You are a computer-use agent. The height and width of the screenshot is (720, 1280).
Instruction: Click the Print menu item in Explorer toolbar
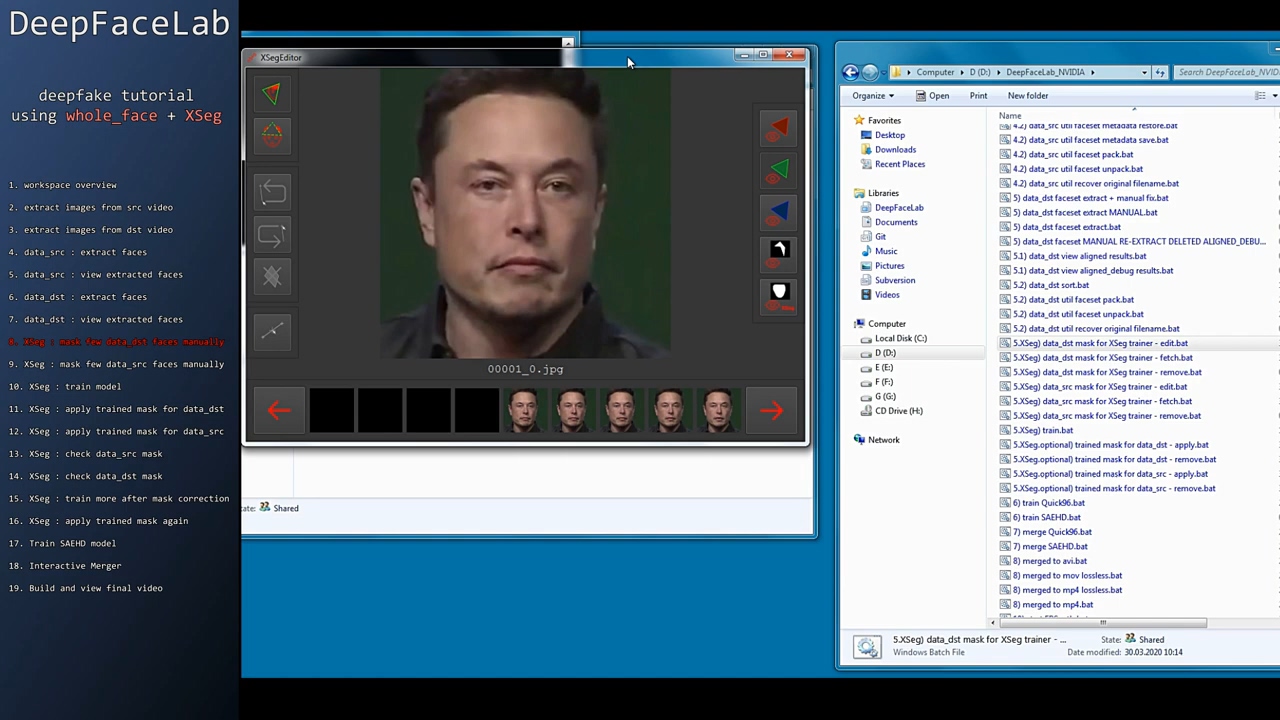978,95
